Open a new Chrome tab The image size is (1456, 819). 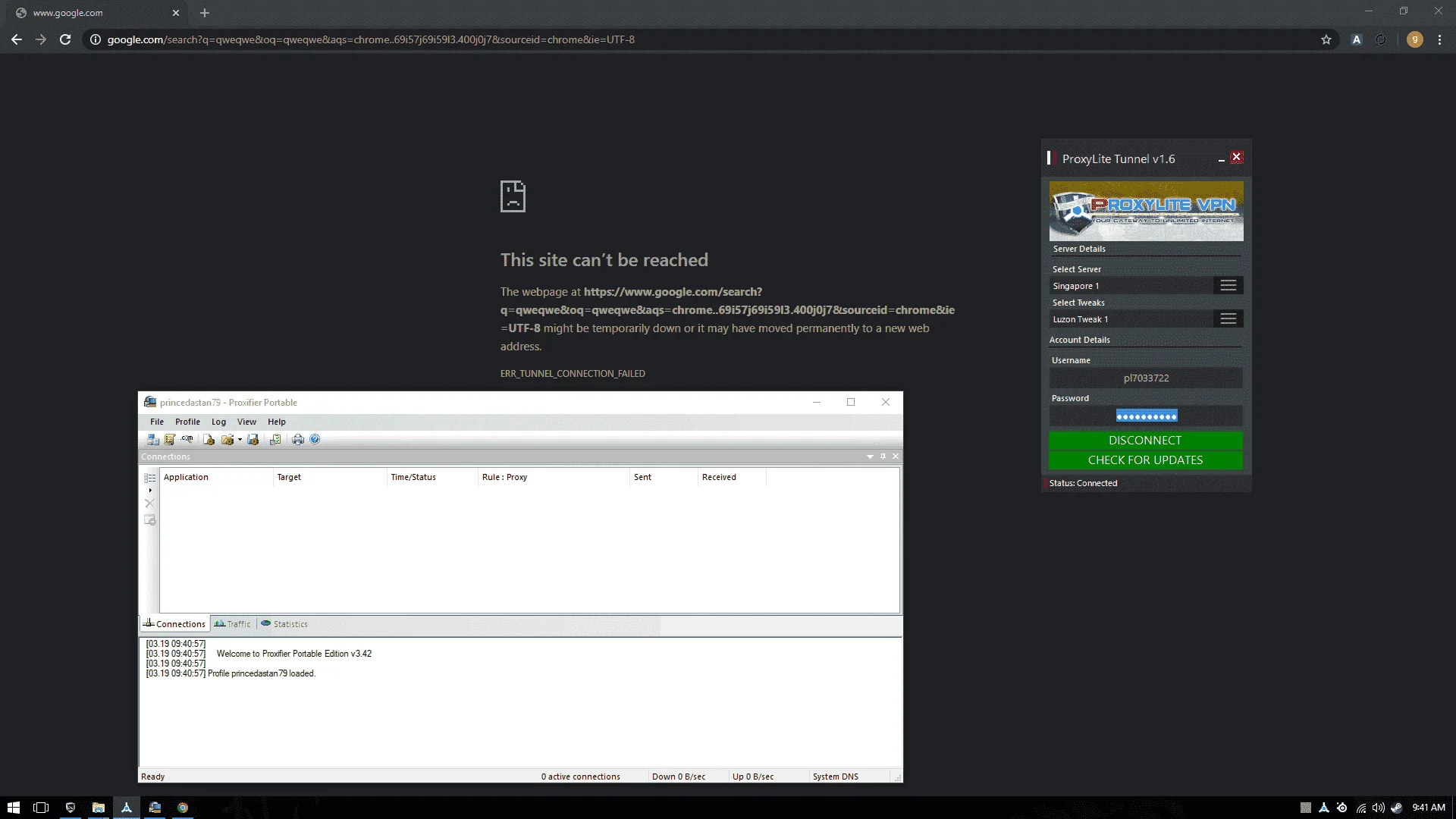coord(205,13)
